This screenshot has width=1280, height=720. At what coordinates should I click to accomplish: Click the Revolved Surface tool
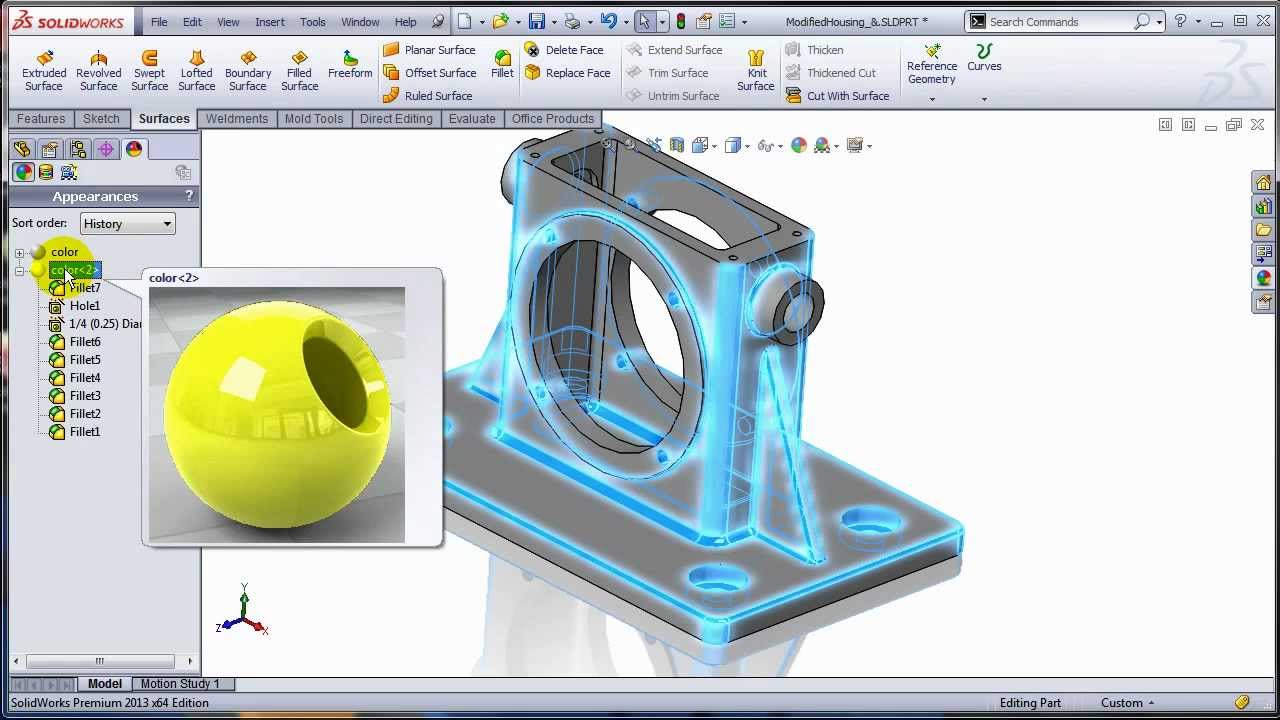(x=98, y=71)
